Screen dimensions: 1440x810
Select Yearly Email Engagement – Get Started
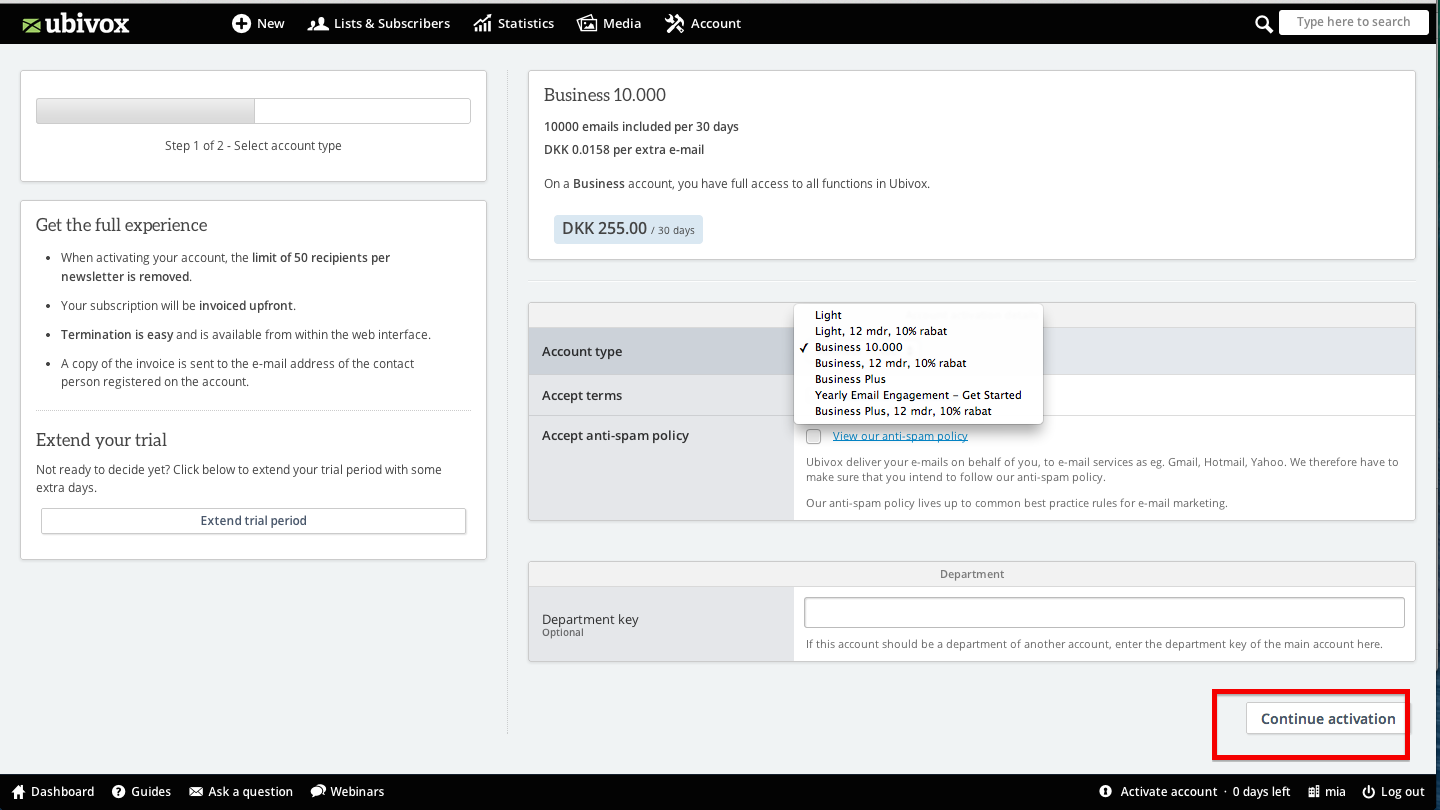coord(918,395)
